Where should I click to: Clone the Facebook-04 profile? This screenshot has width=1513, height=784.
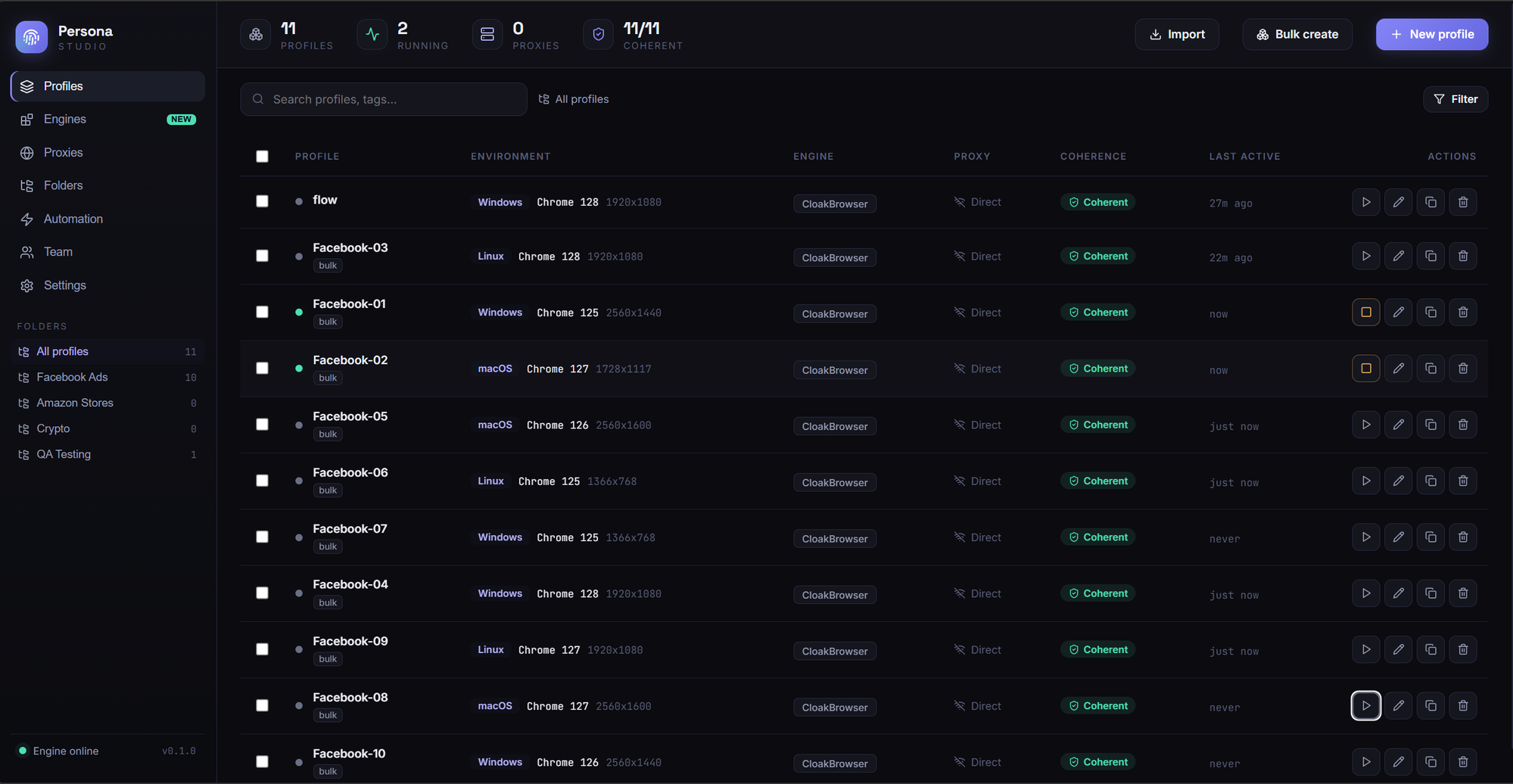pos(1431,593)
